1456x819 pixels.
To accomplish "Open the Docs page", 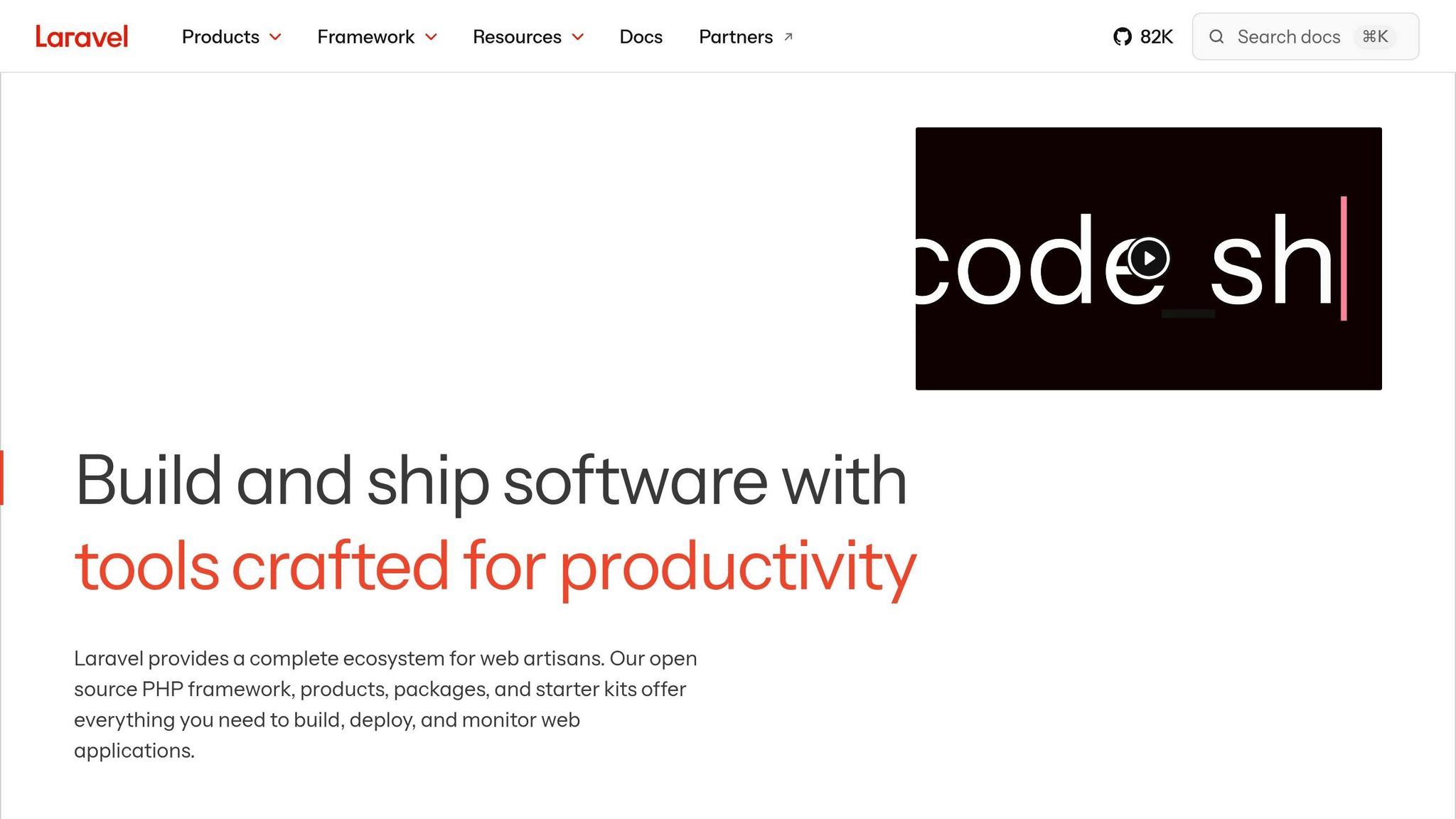I will coord(640,36).
